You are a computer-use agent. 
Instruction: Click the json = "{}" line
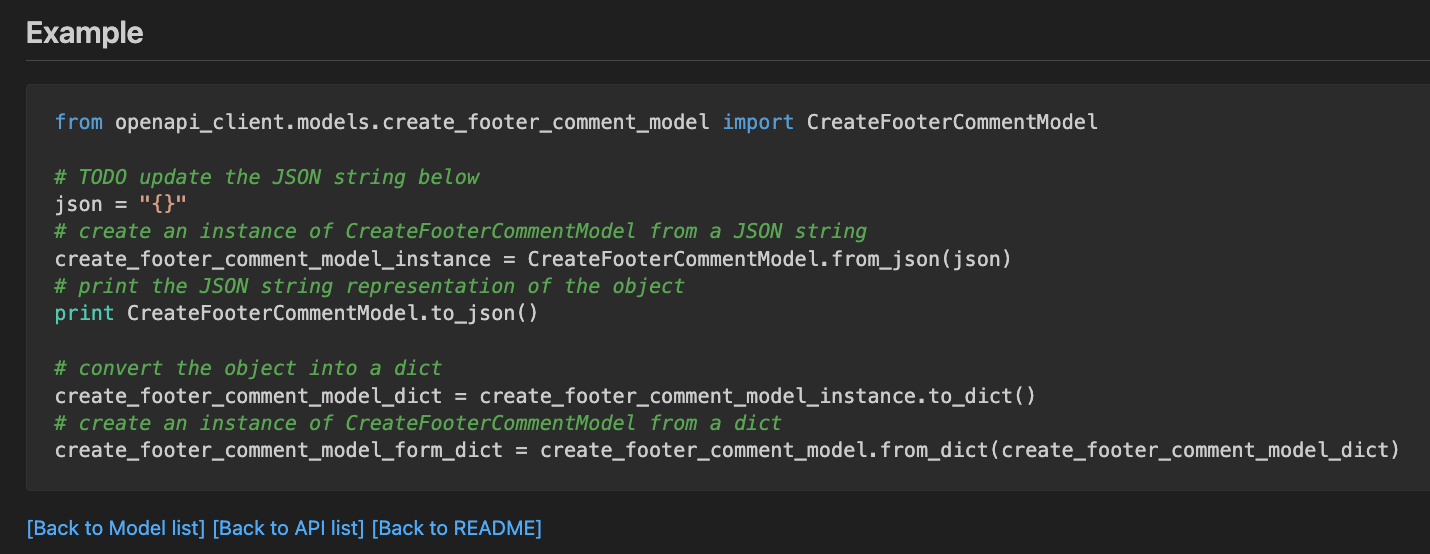121,204
